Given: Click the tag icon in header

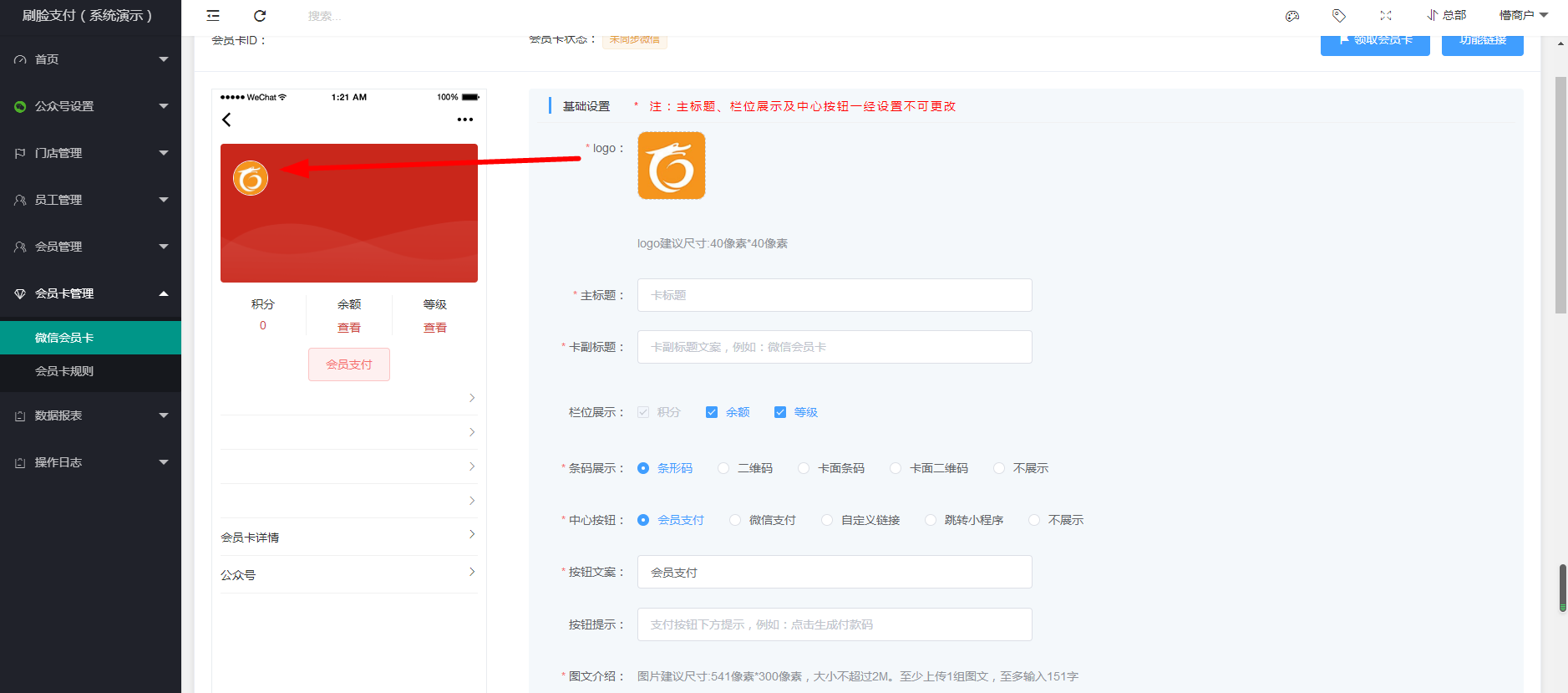Looking at the screenshot, I should click(1339, 15).
